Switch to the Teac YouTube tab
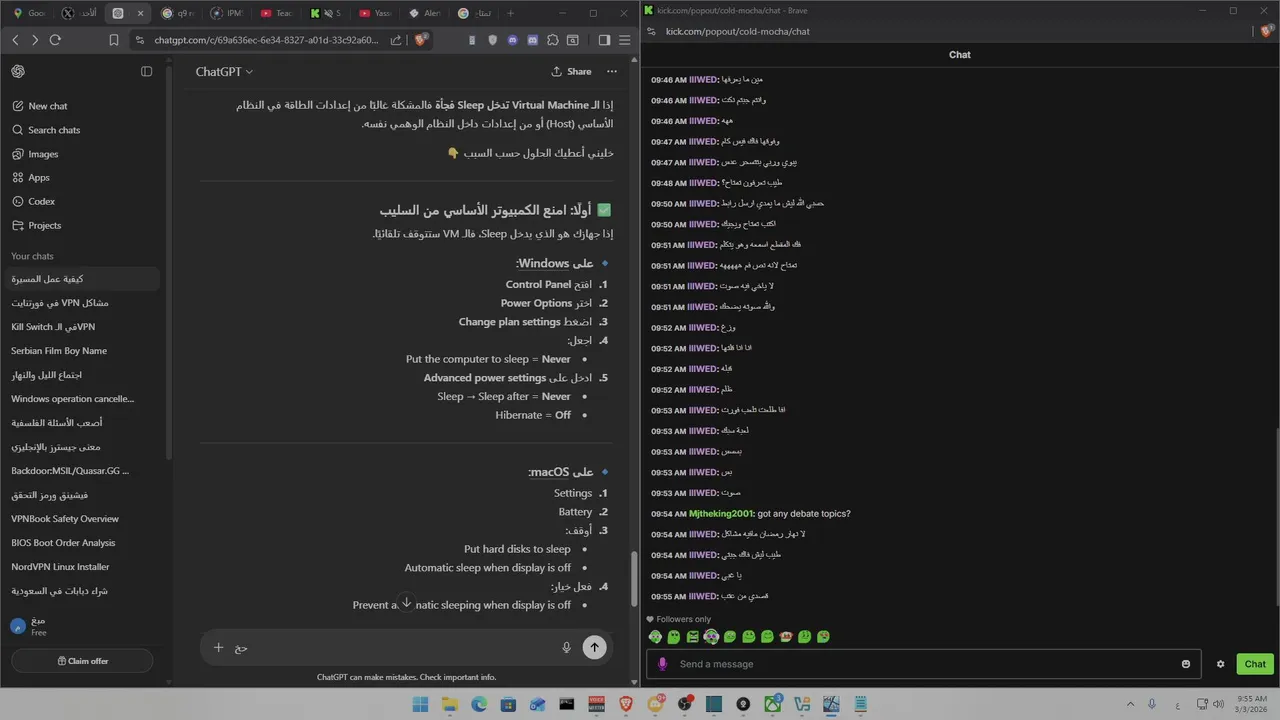The image size is (1280, 720). pos(277,13)
